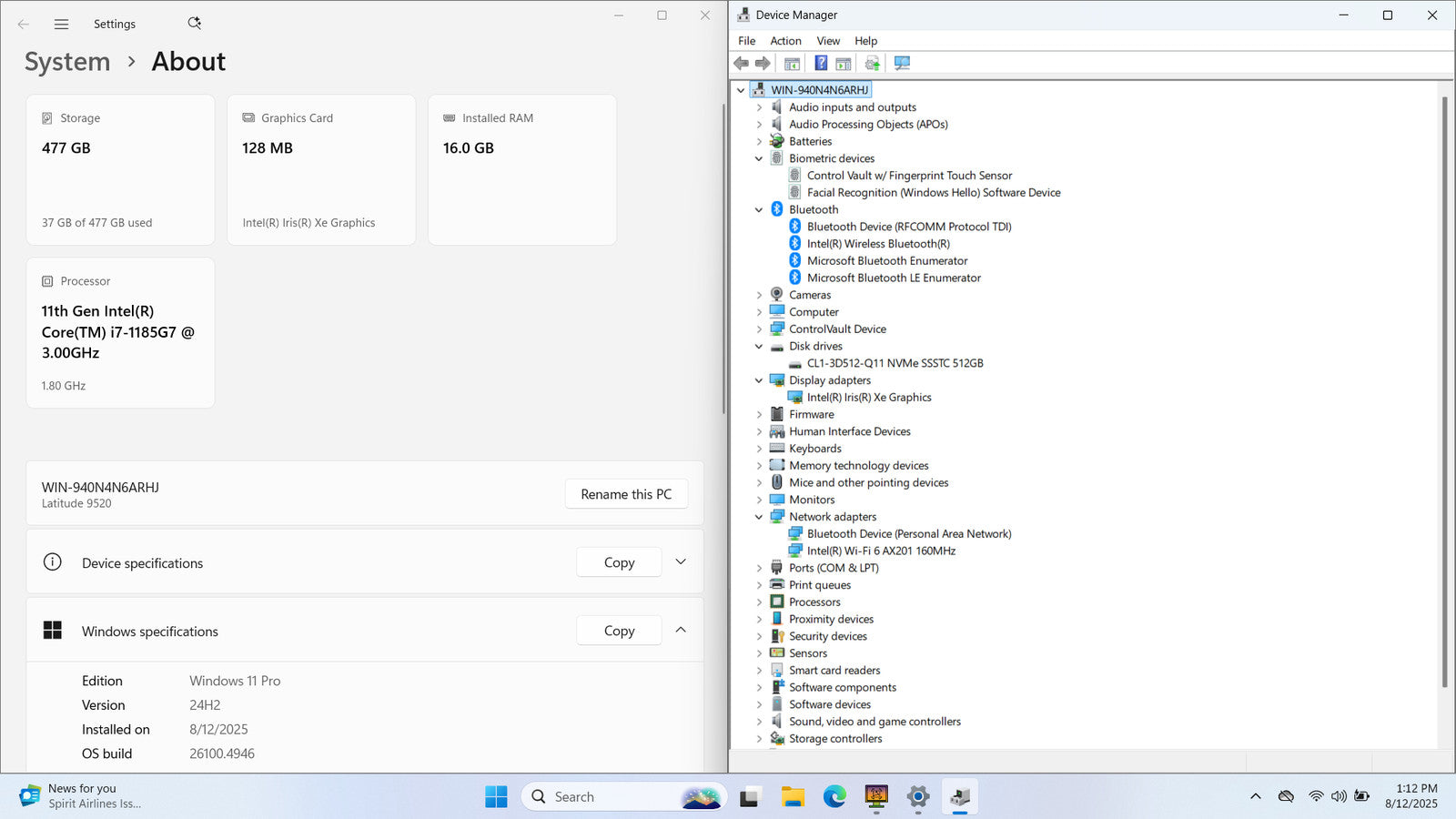Expand the Processors node

point(759,602)
